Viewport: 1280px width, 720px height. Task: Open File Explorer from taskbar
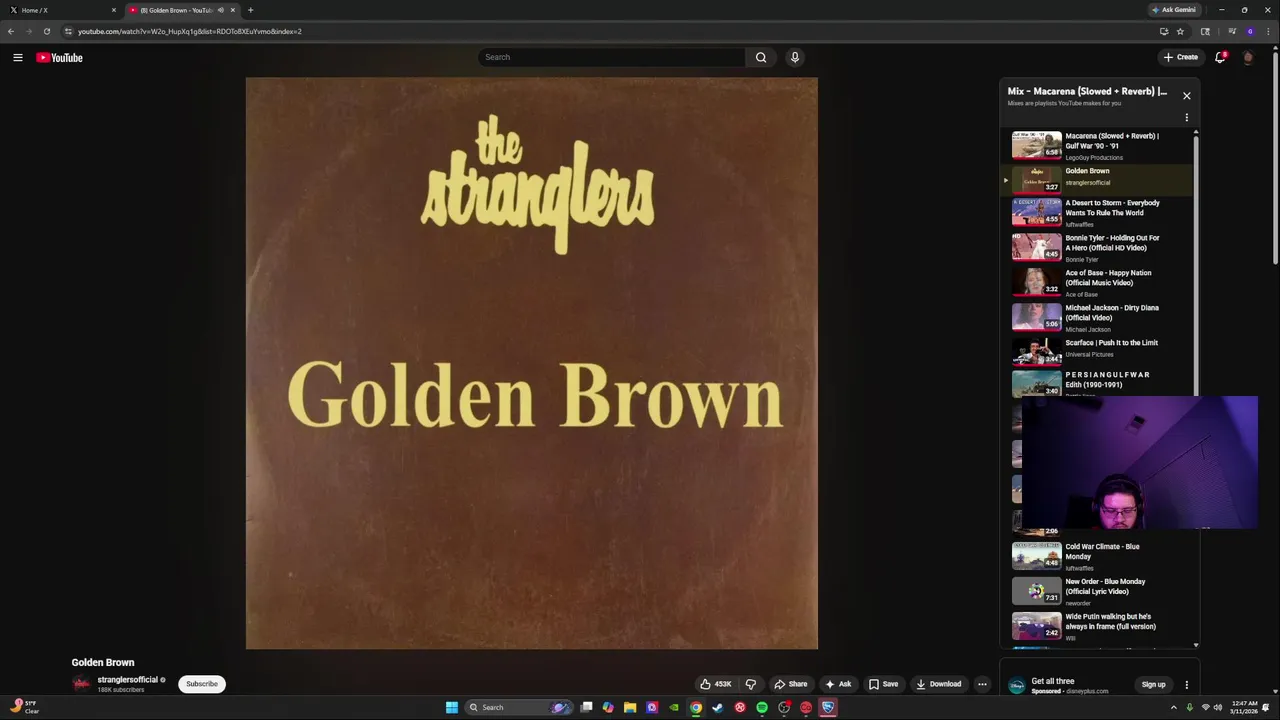630,707
